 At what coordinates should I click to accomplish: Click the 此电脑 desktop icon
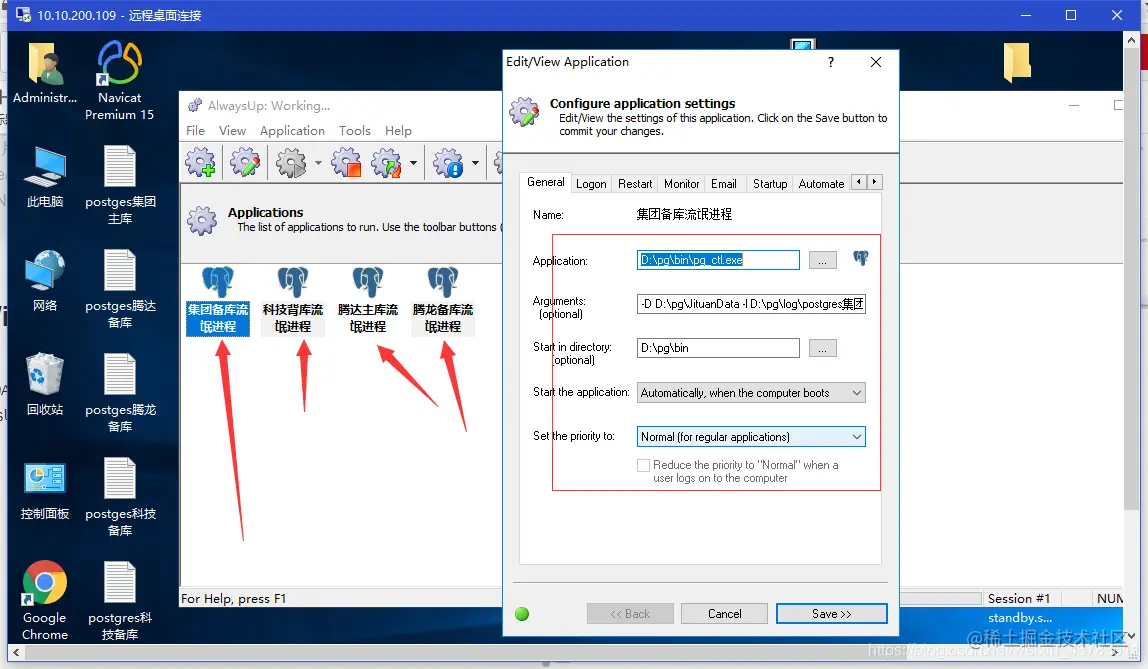[45, 177]
